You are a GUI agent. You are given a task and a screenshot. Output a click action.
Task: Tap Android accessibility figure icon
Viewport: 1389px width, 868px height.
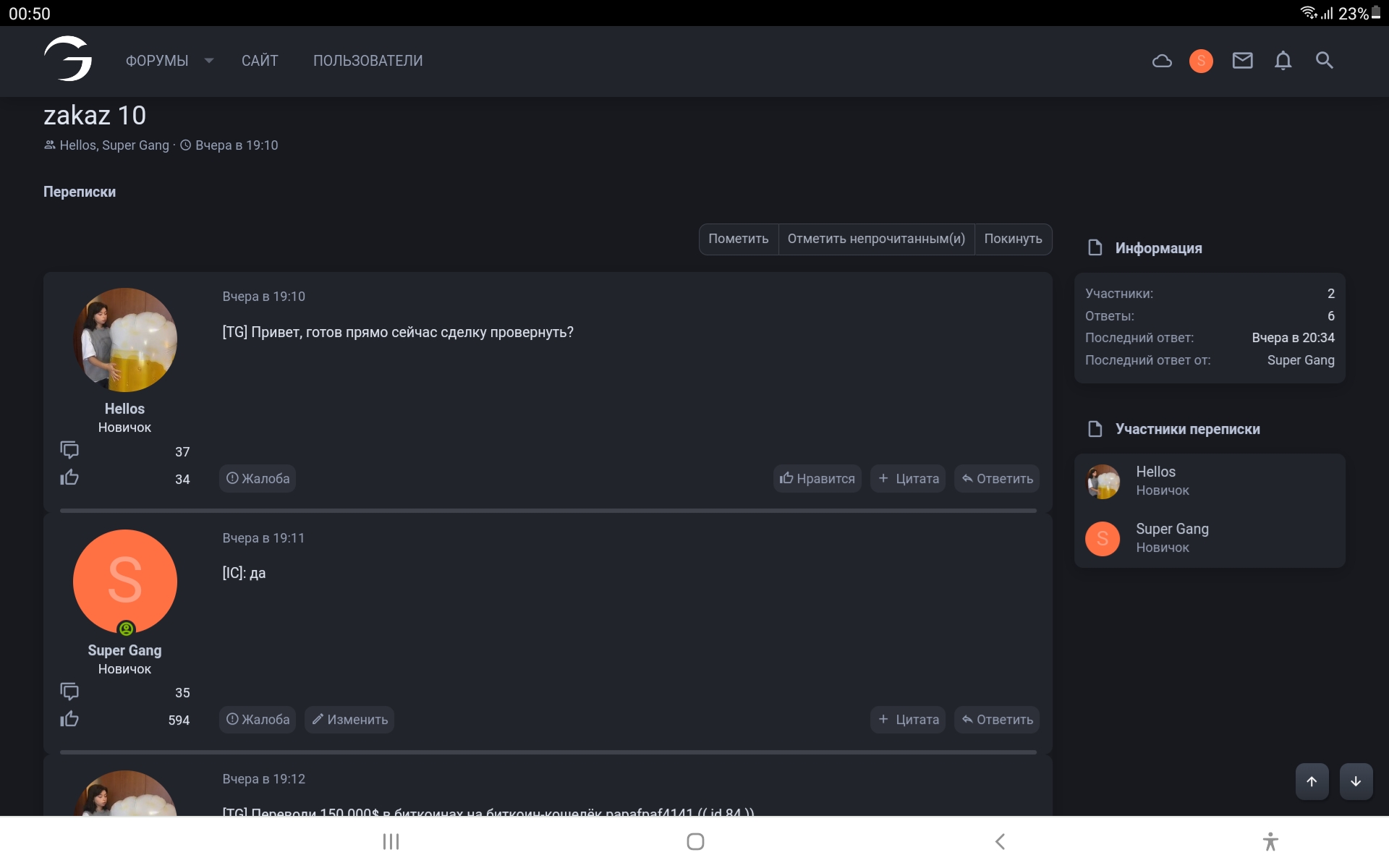click(x=1270, y=841)
